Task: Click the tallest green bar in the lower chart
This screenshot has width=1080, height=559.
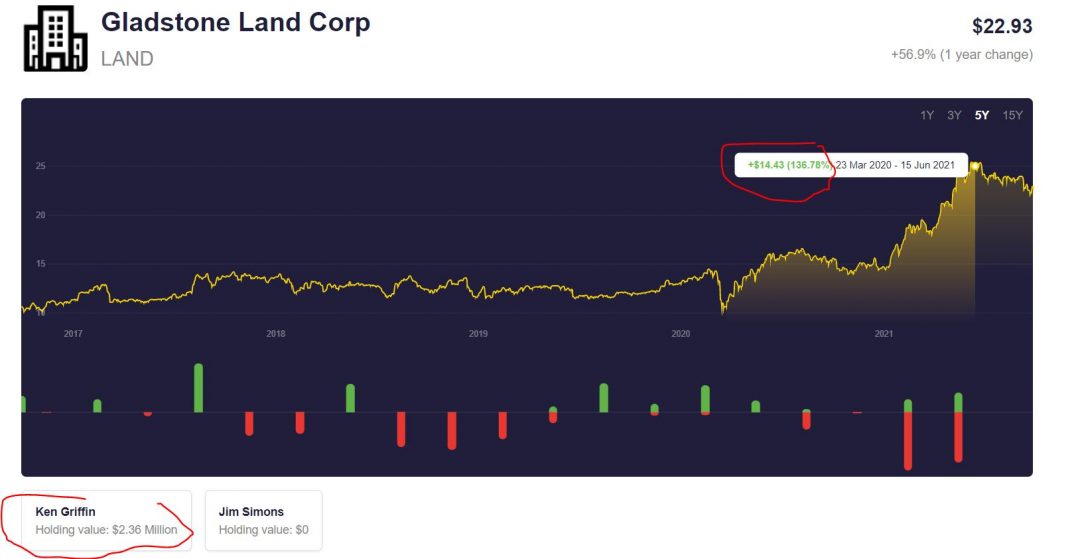Action: click(198, 388)
